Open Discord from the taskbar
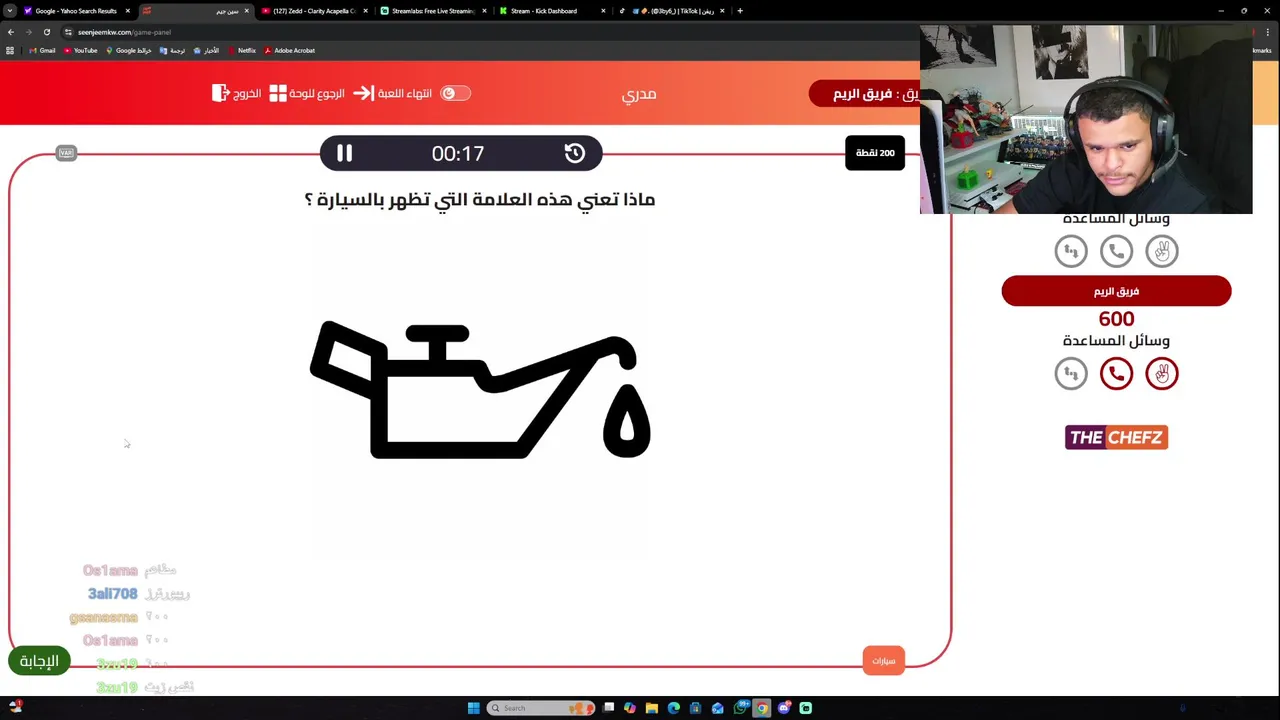The width and height of the screenshot is (1280, 720). (783, 708)
